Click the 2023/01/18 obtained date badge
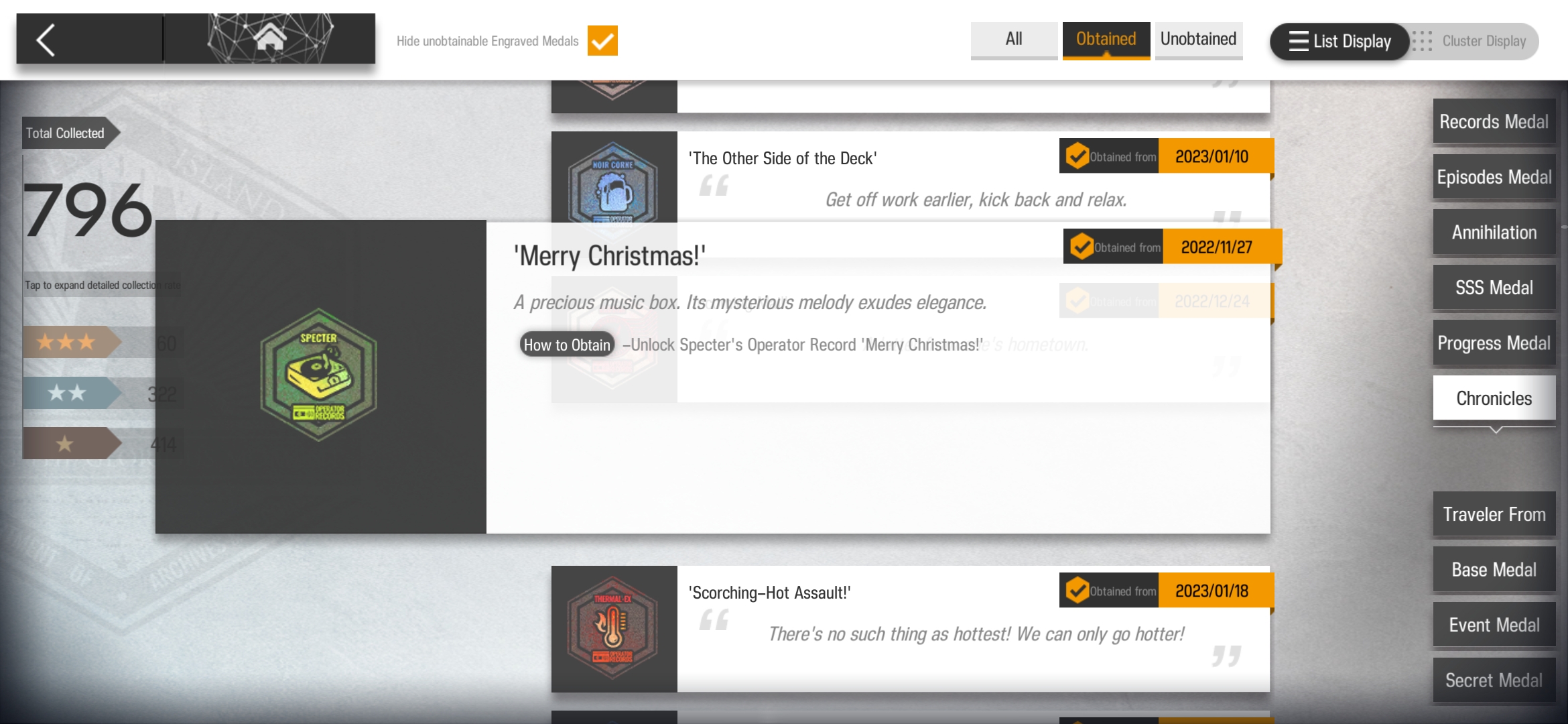 coord(1216,591)
